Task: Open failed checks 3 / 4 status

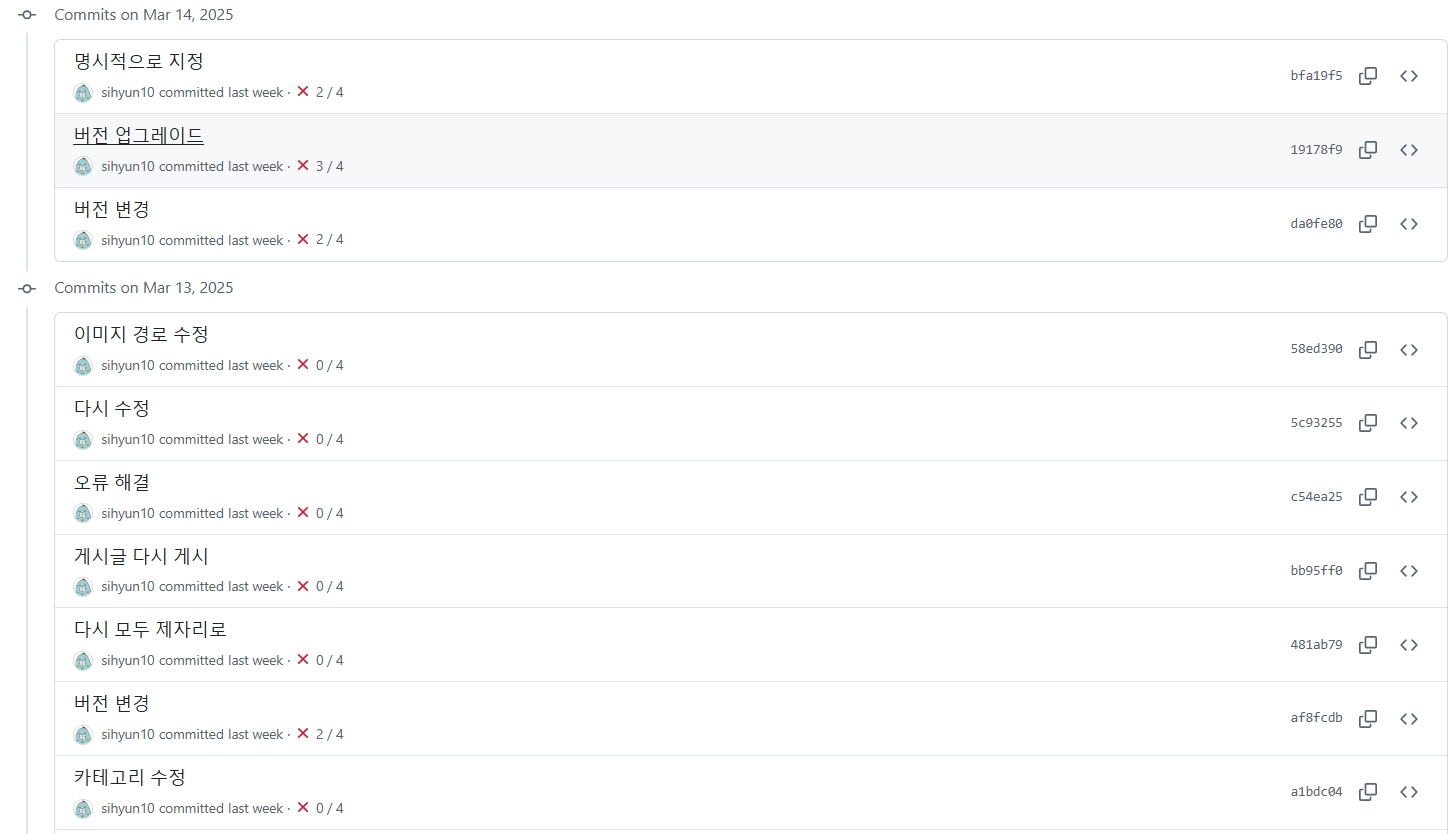Action: (320, 166)
